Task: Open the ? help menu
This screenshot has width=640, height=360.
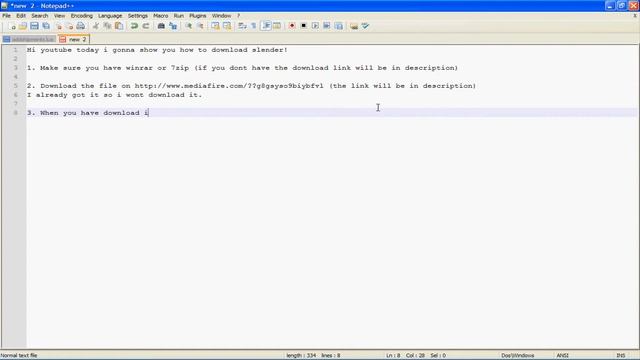Action: pos(238,16)
